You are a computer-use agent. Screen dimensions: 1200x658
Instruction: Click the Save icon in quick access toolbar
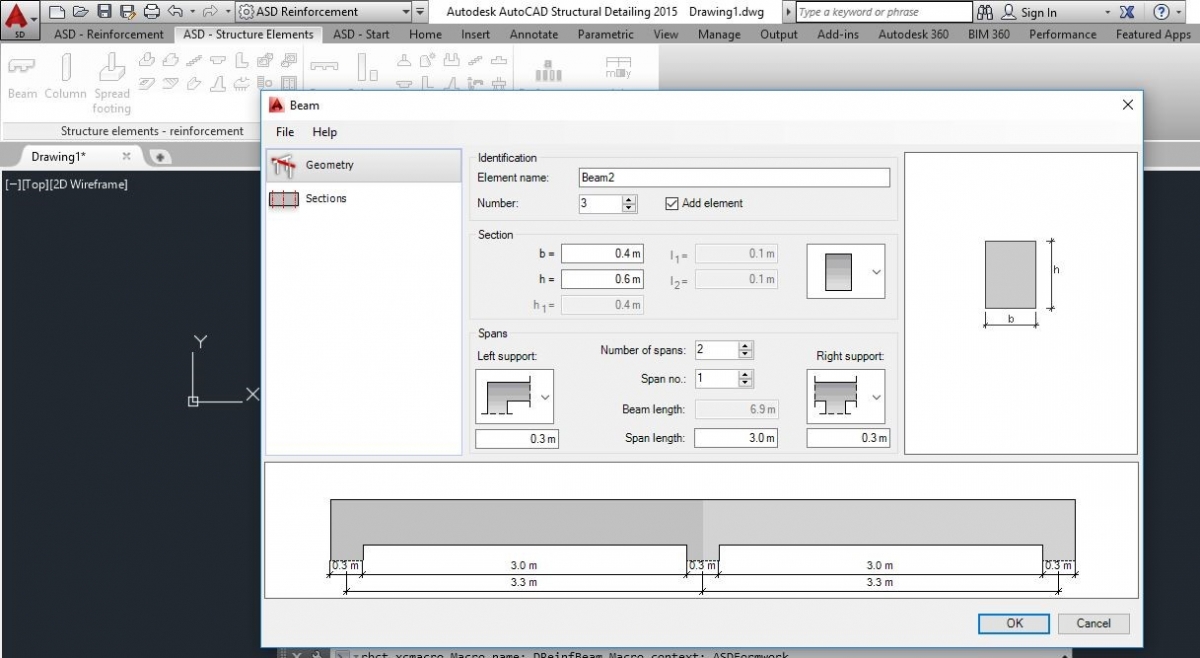pos(104,12)
